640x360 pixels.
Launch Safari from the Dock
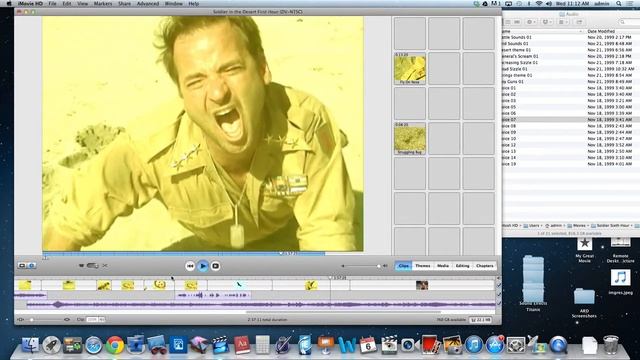[93, 345]
